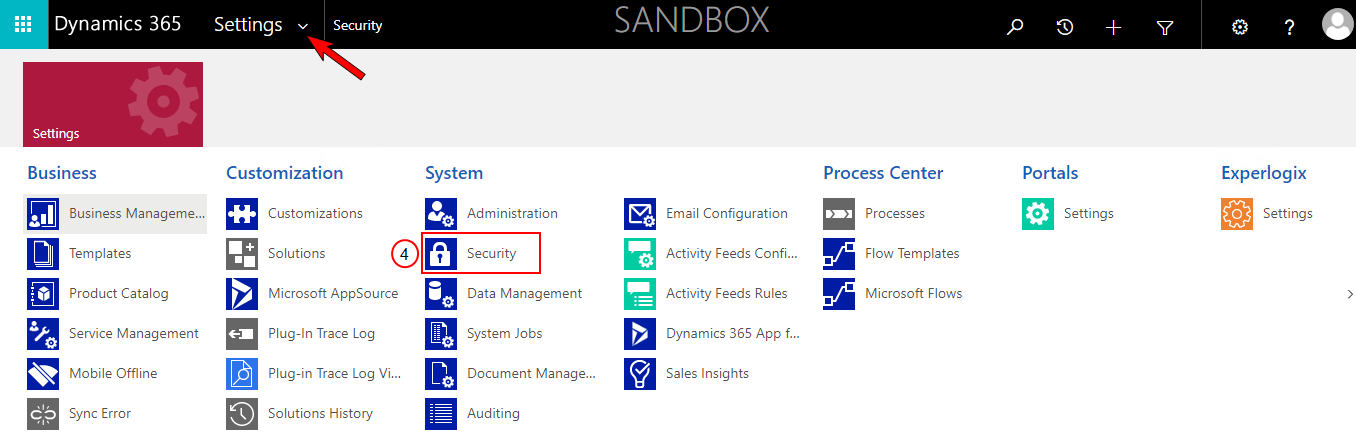Click the Auditing icon
1356x433 pixels.
(x=441, y=414)
